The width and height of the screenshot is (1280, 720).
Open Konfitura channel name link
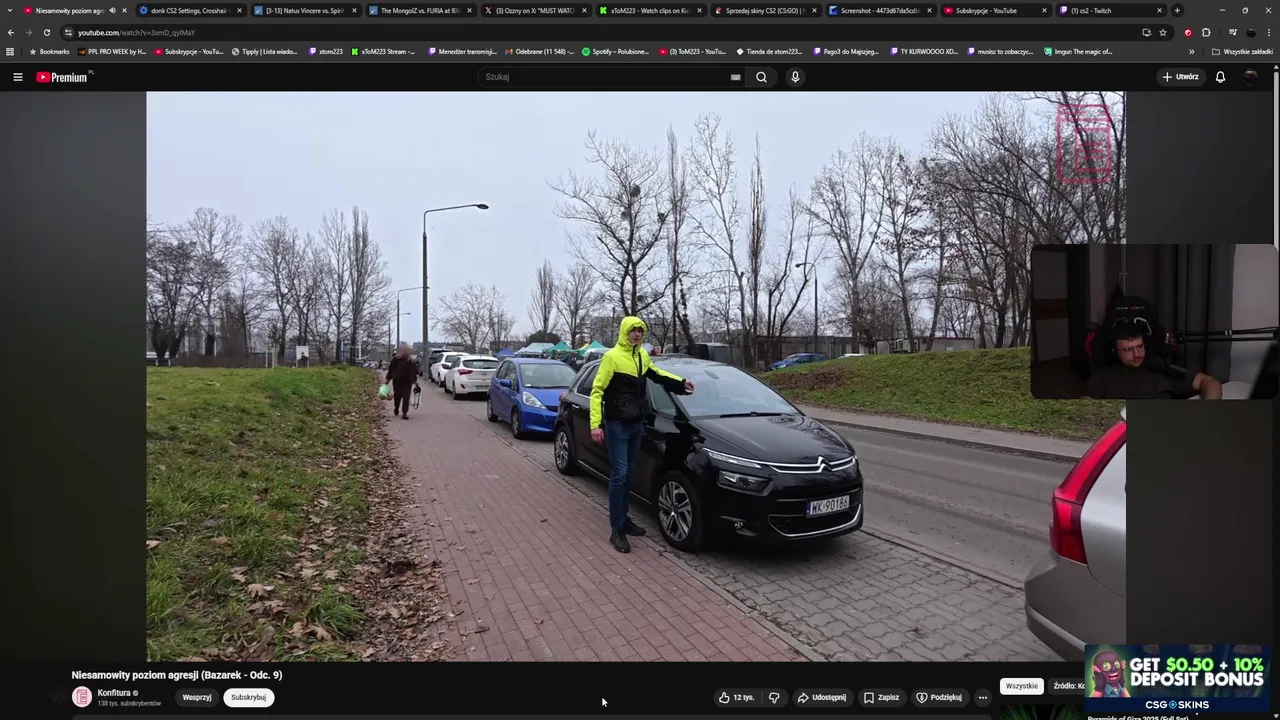[114, 693]
